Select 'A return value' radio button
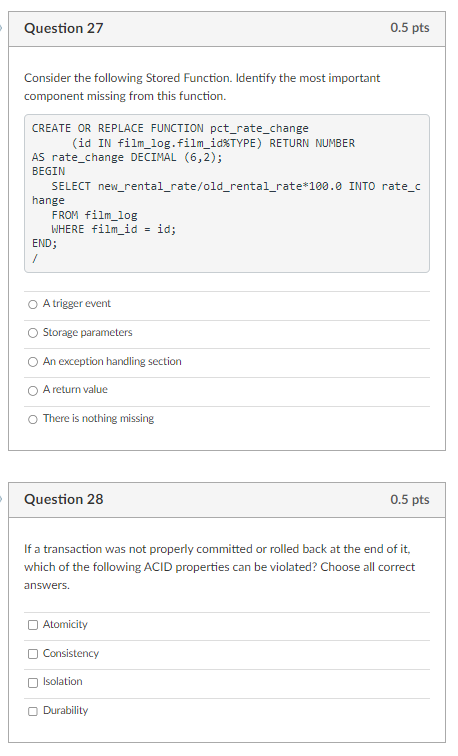 (33, 391)
